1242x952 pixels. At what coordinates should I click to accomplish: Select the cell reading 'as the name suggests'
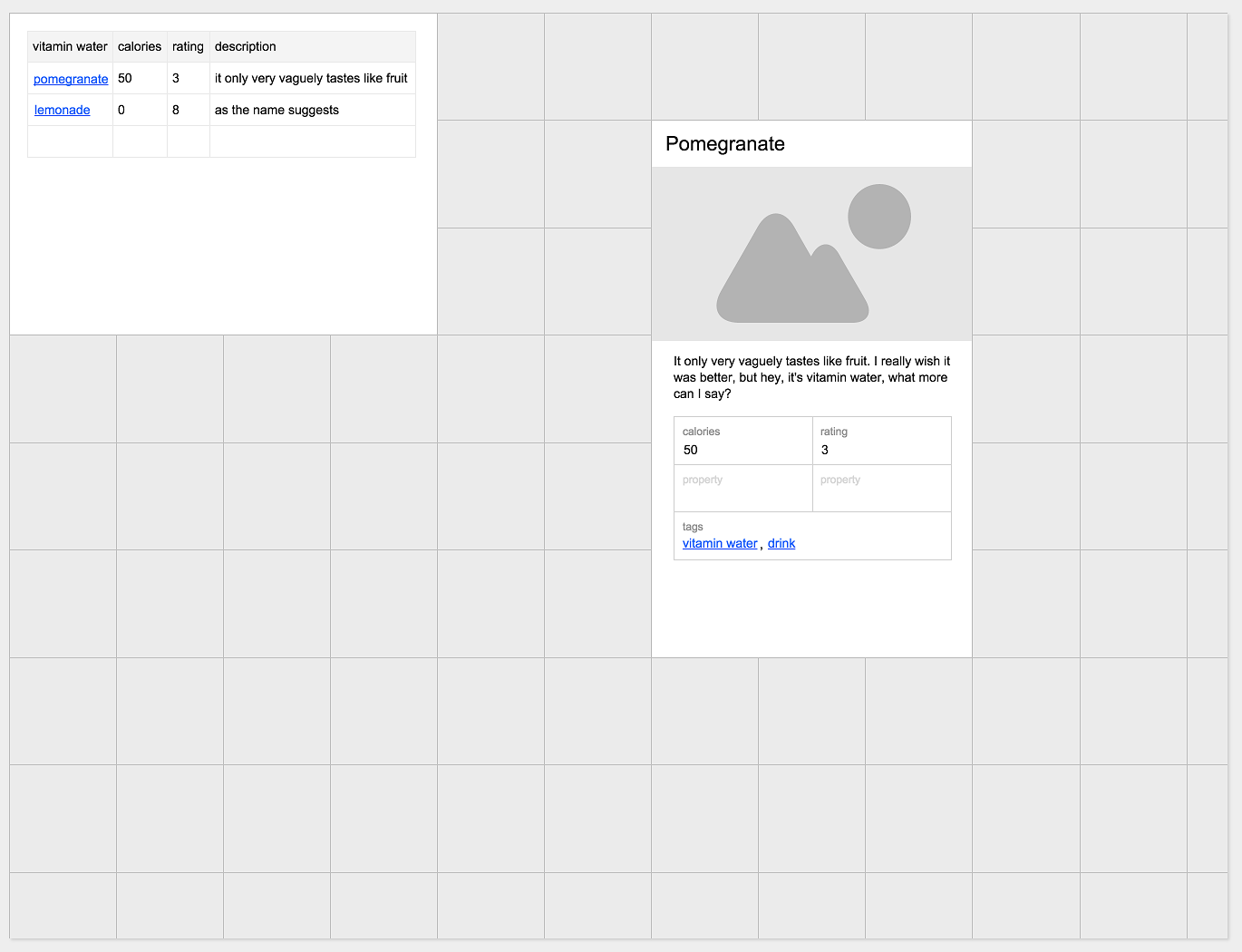pyautogui.click(x=277, y=110)
